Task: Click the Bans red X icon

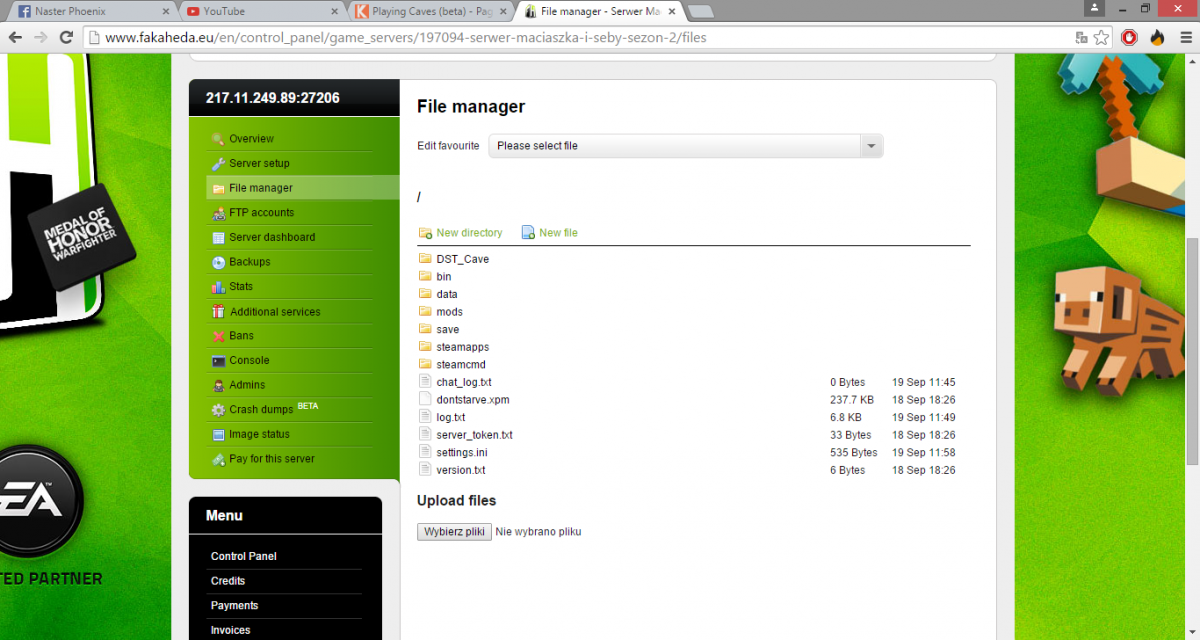Action: click(x=218, y=336)
